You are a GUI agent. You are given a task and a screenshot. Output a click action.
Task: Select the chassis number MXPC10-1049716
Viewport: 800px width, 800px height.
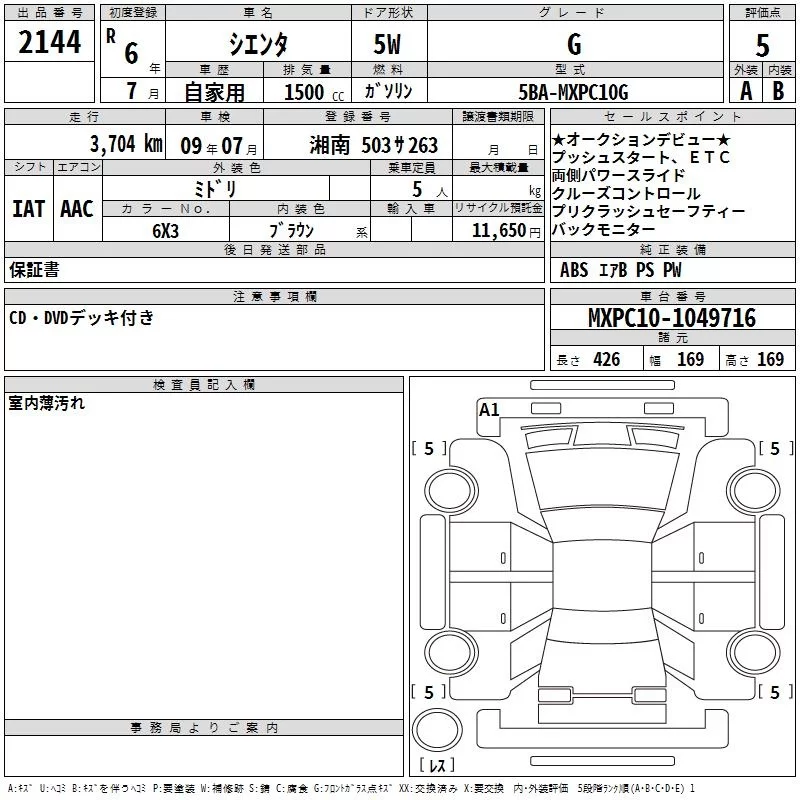click(x=672, y=318)
